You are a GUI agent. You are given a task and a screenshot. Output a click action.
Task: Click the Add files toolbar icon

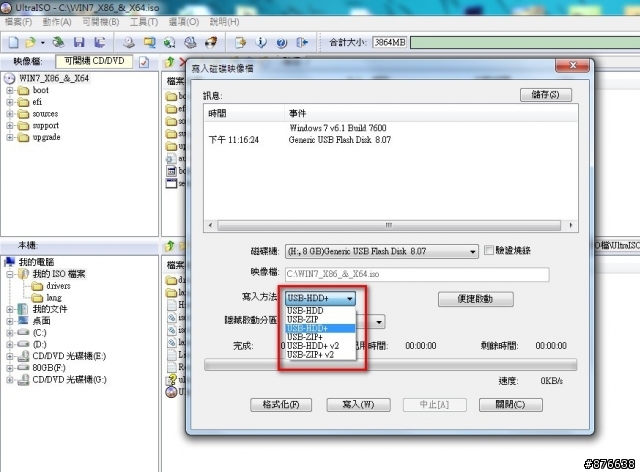[x=240, y=42]
